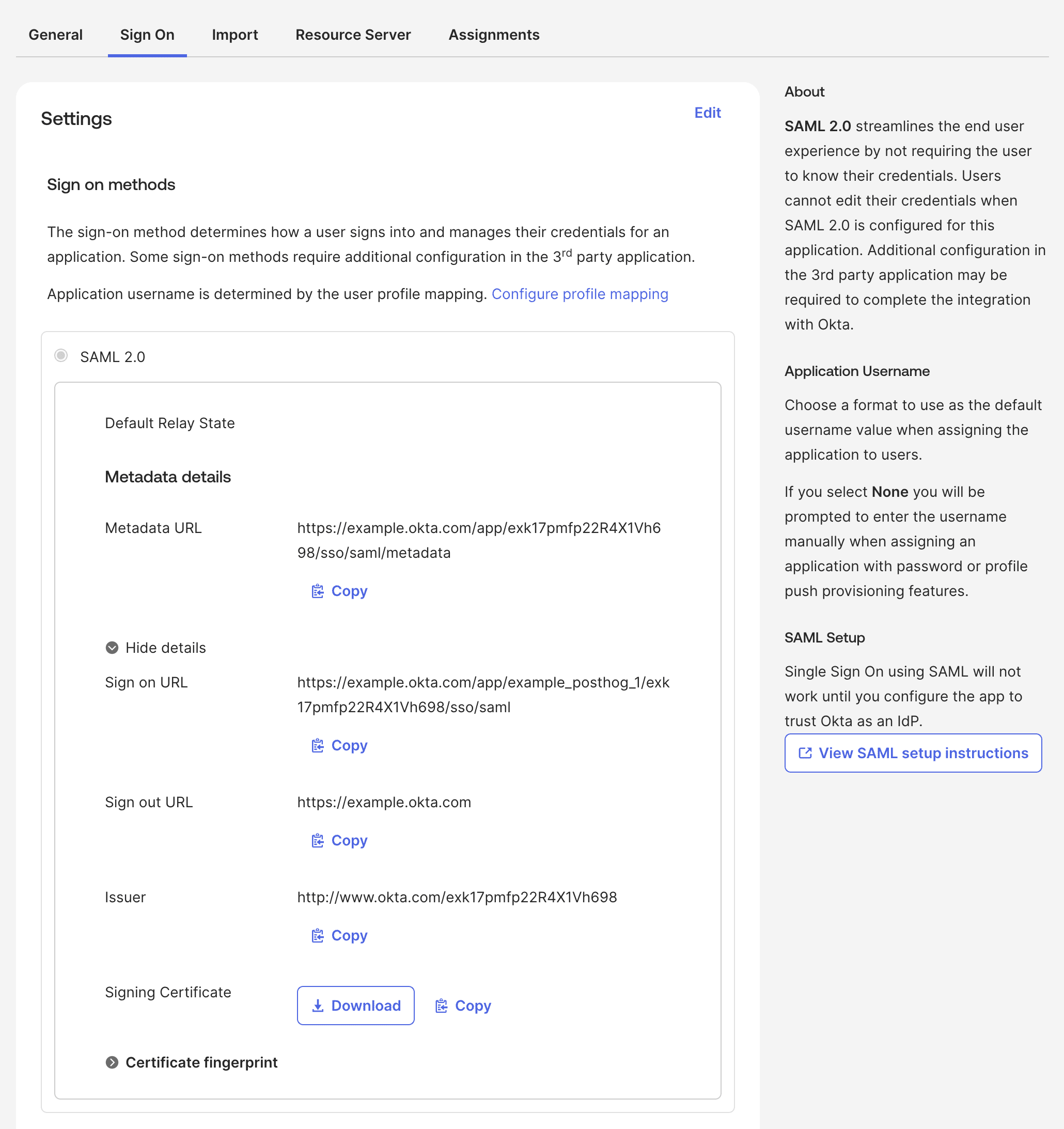Click clipboard icon for Sign out URL
The height and width of the screenshot is (1129, 1064).
click(318, 840)
